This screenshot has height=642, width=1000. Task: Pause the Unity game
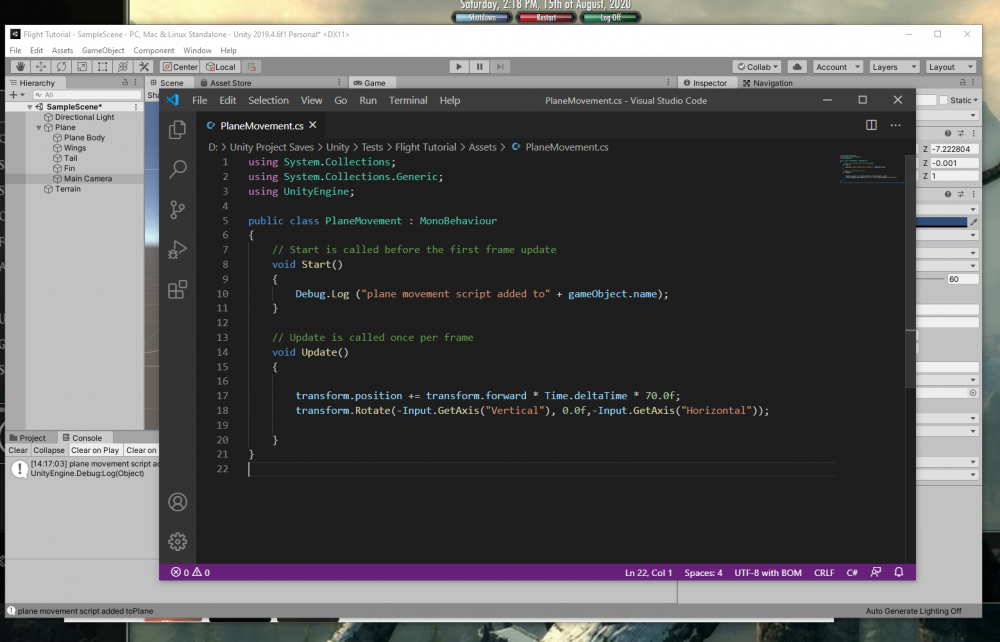click(x=480, y=66)
